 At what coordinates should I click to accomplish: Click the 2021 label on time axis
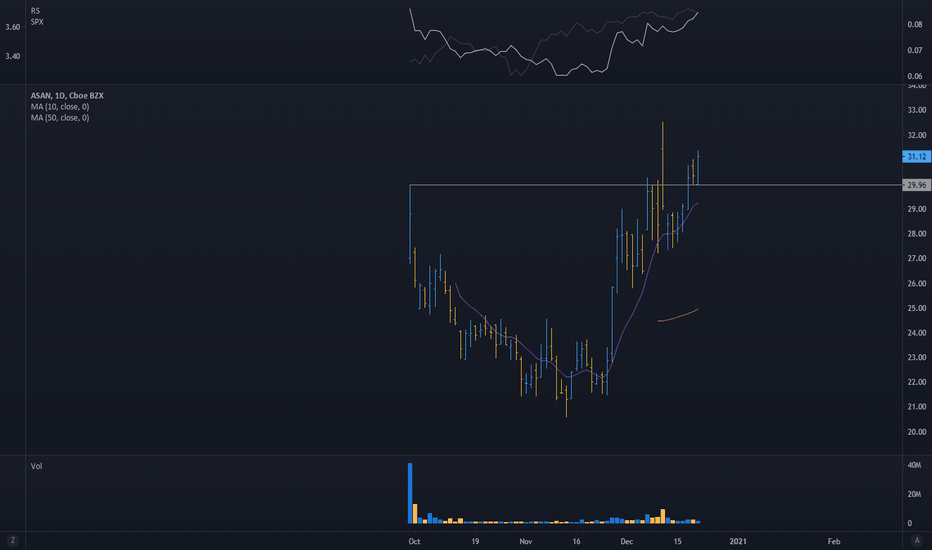[738, 541]
